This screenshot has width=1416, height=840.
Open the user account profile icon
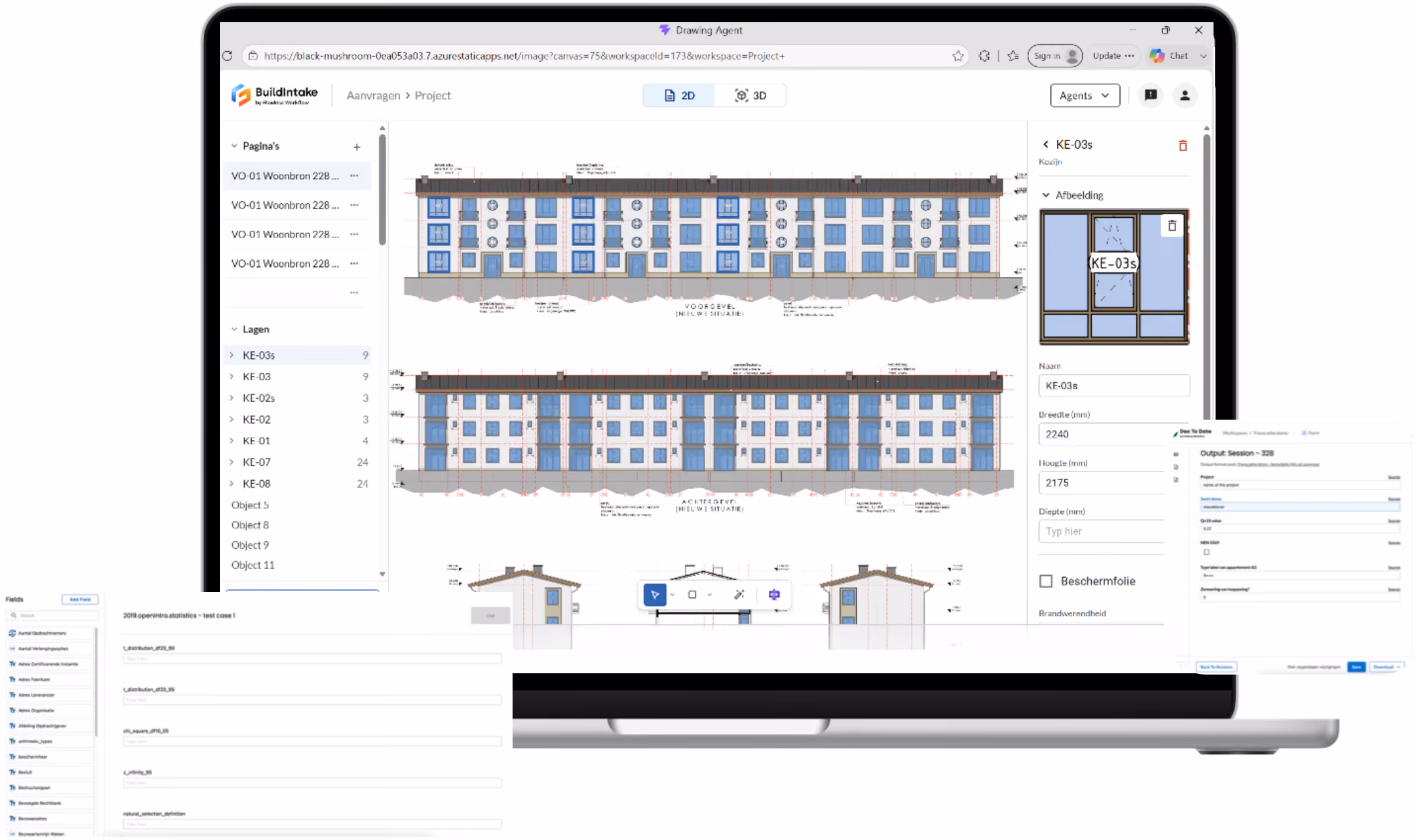coord(1185,96)
